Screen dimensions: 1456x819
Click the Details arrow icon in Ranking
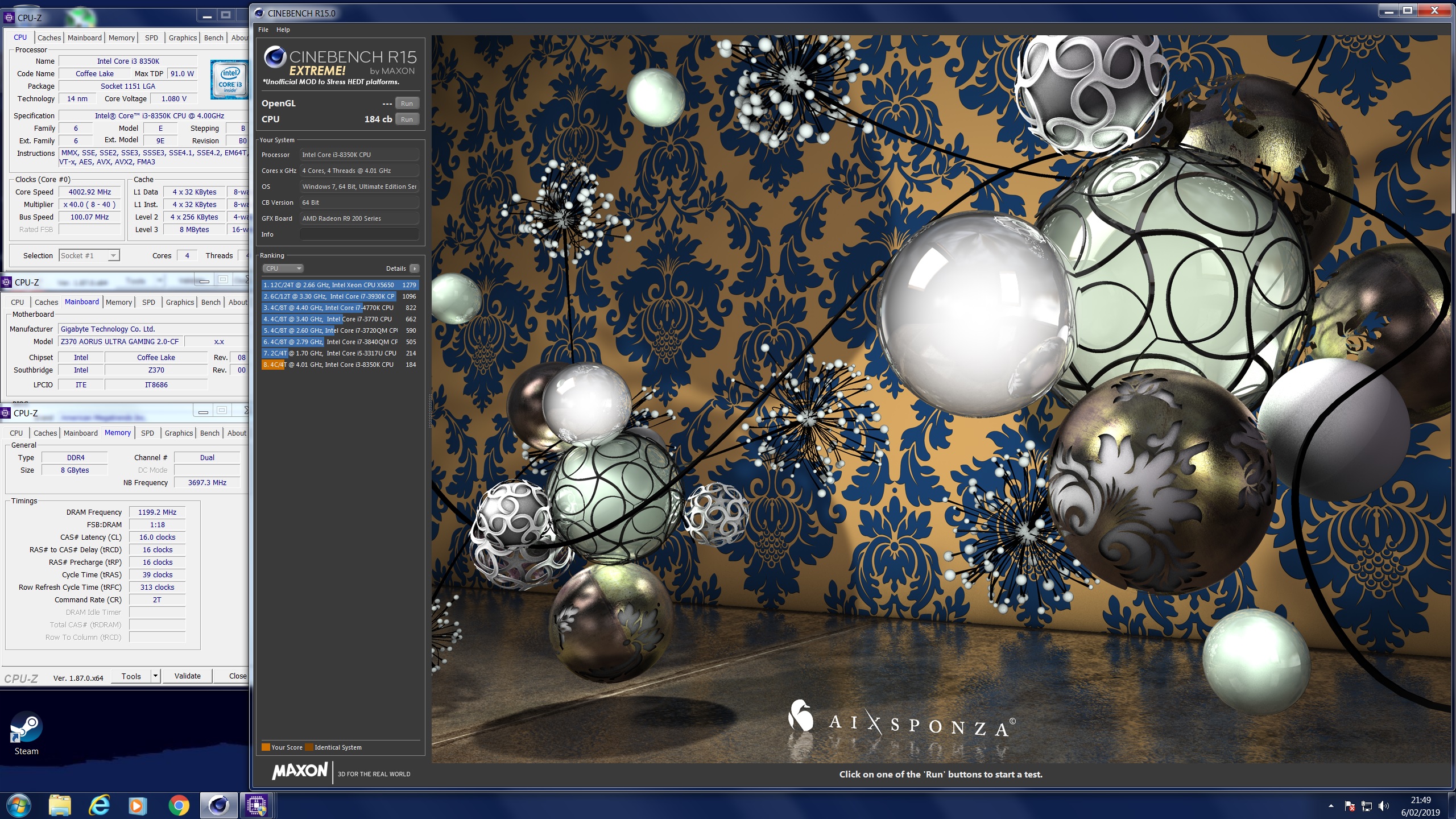pos(415,268)
